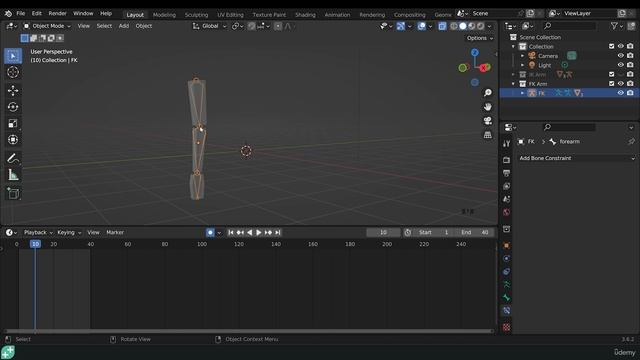Open the Bone Constraints properties tab
The width and height of the screenshot is (640, 360).
click(507, 311)
